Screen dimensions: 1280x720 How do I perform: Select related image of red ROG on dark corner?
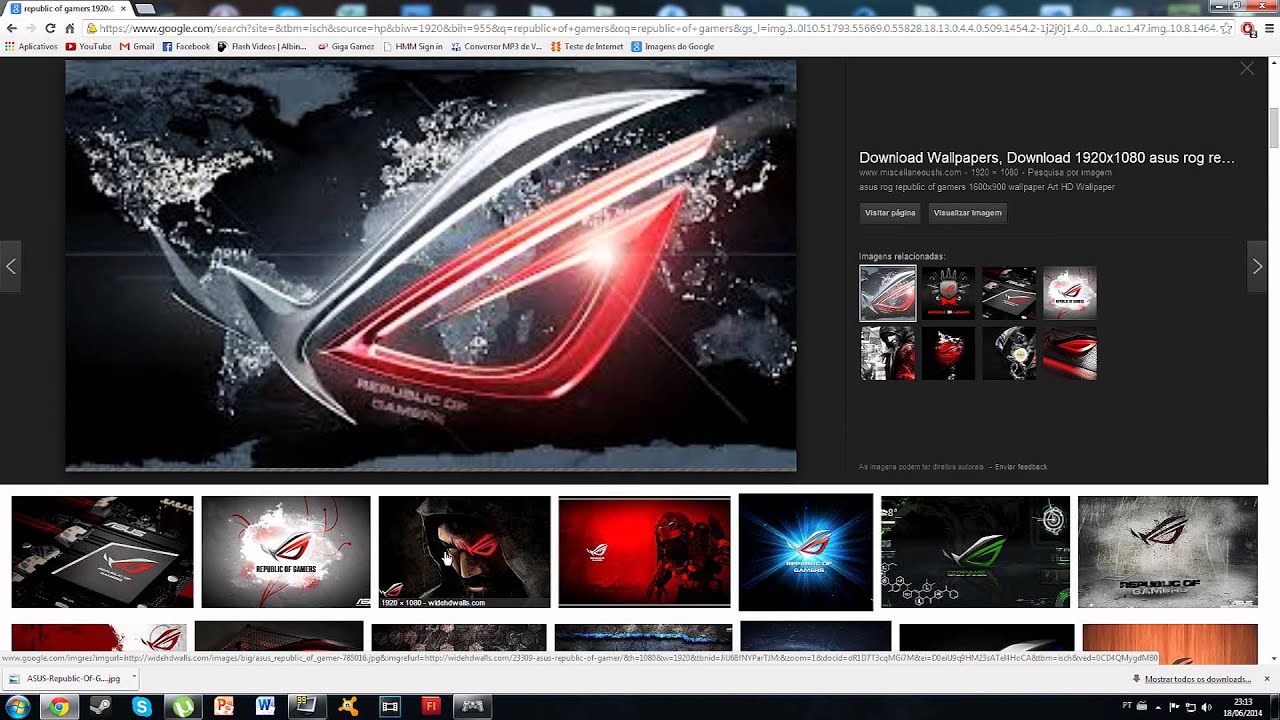click(1070, 353)
